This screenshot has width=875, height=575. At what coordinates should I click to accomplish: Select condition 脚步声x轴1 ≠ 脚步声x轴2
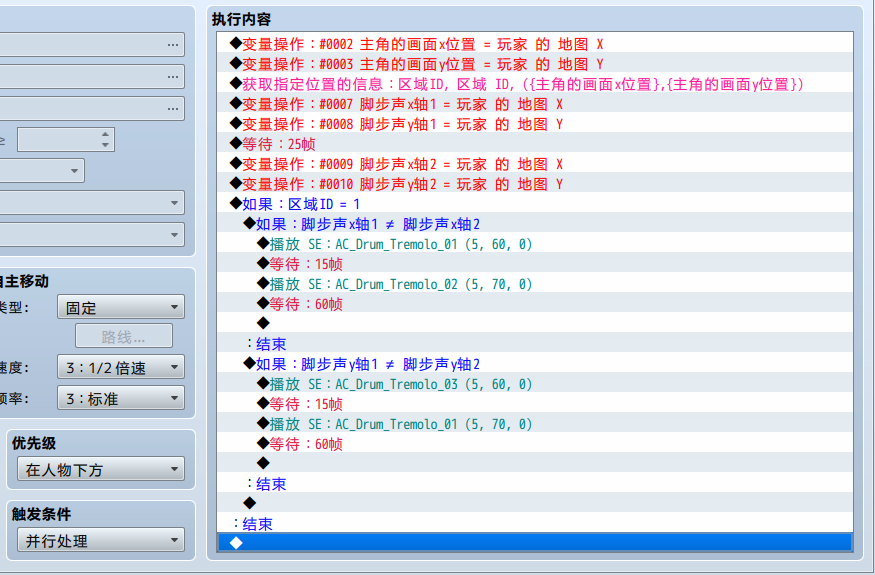pyautogui.click(x=535, y=224)
